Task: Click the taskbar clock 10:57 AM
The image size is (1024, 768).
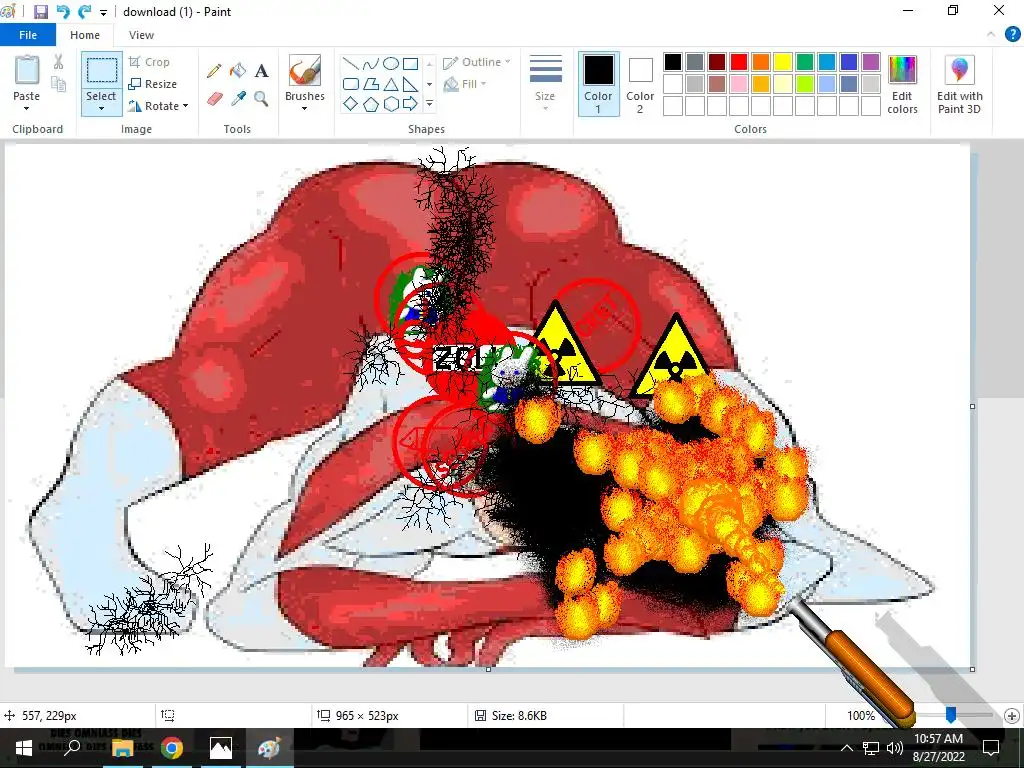Action: (x=938, y=739)
